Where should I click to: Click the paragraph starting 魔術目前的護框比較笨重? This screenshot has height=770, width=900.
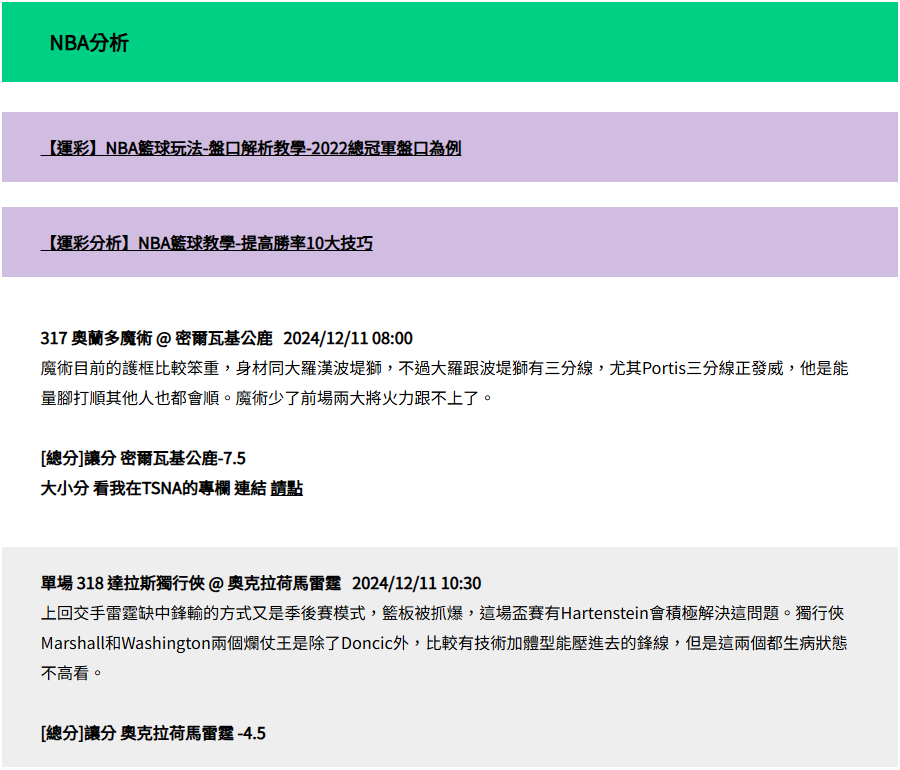pos(444,383)
